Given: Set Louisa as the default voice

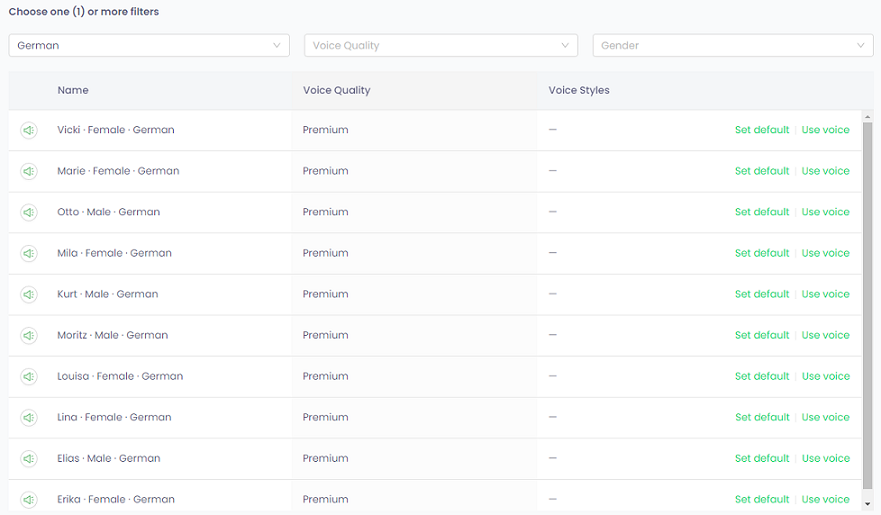Looking at the screenshot, I should pos(762,376).
